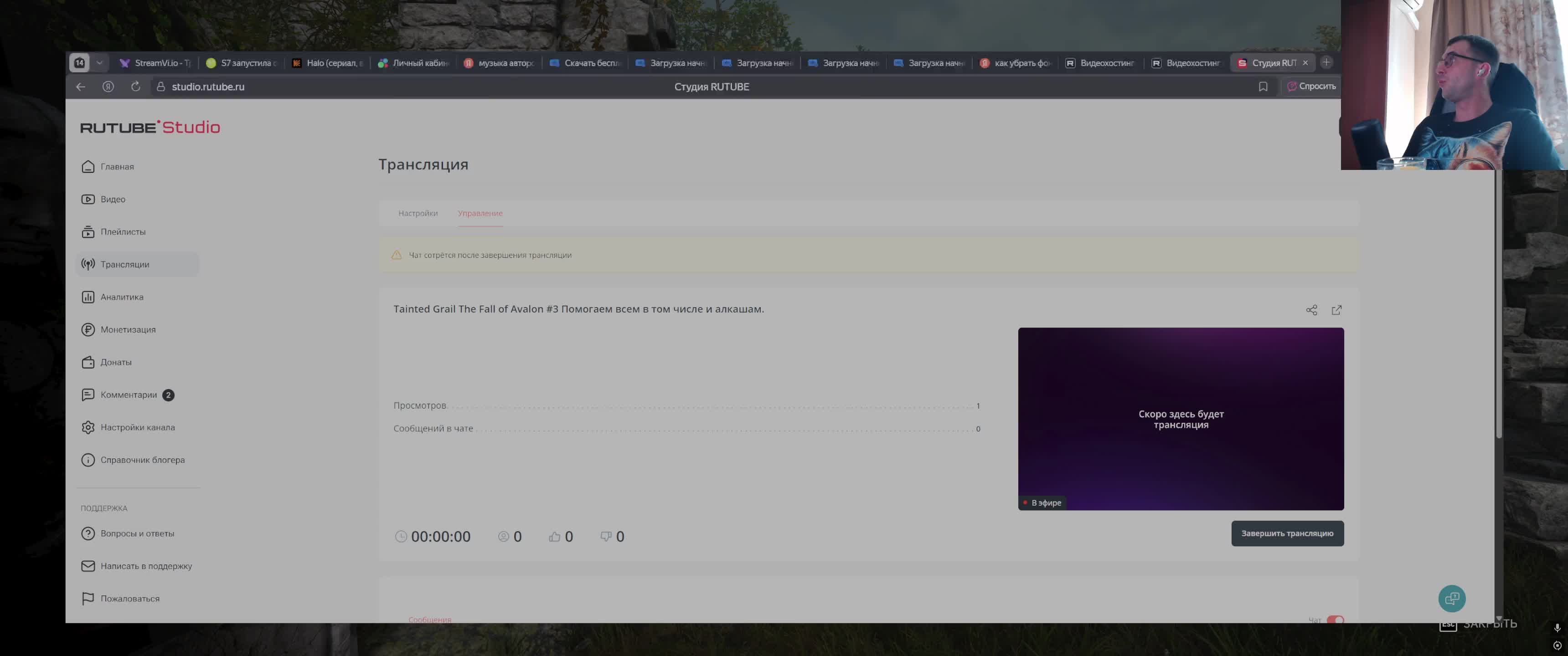Bookmark the page in address bar

[x=1263, y=87]
